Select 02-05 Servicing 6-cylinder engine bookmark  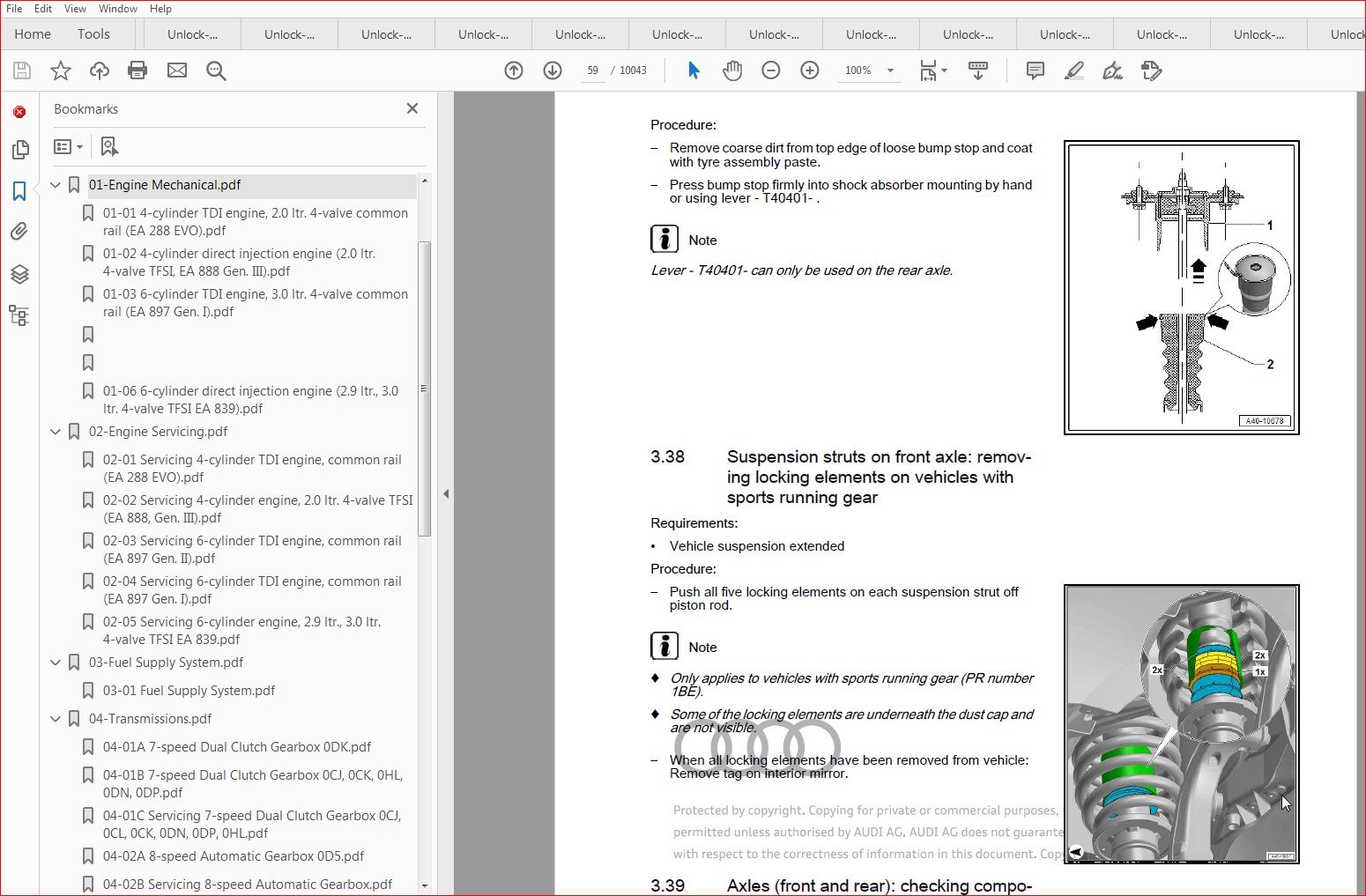[x=241, y=631]
